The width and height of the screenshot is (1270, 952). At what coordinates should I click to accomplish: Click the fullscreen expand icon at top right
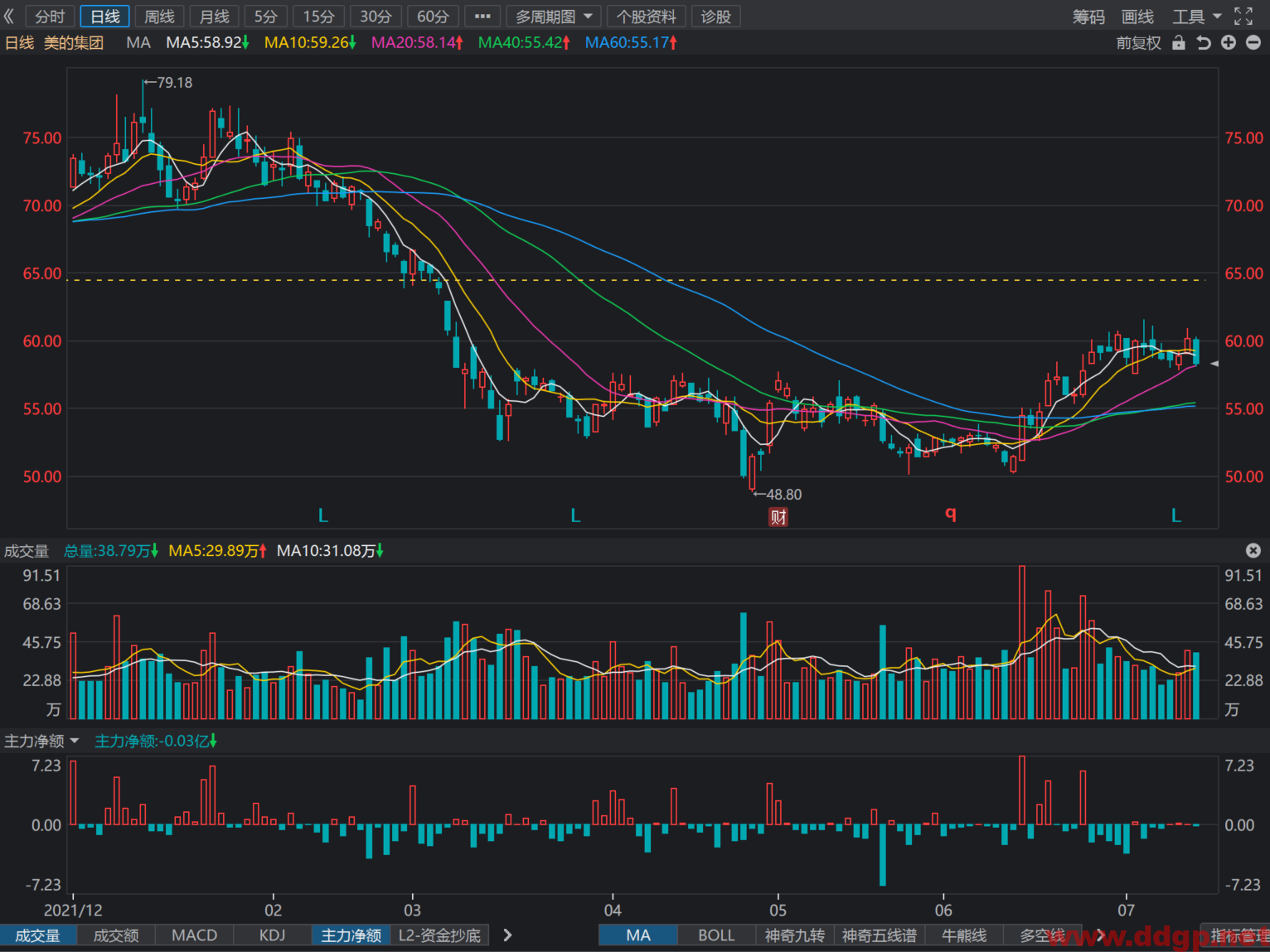click(1243, 17)
